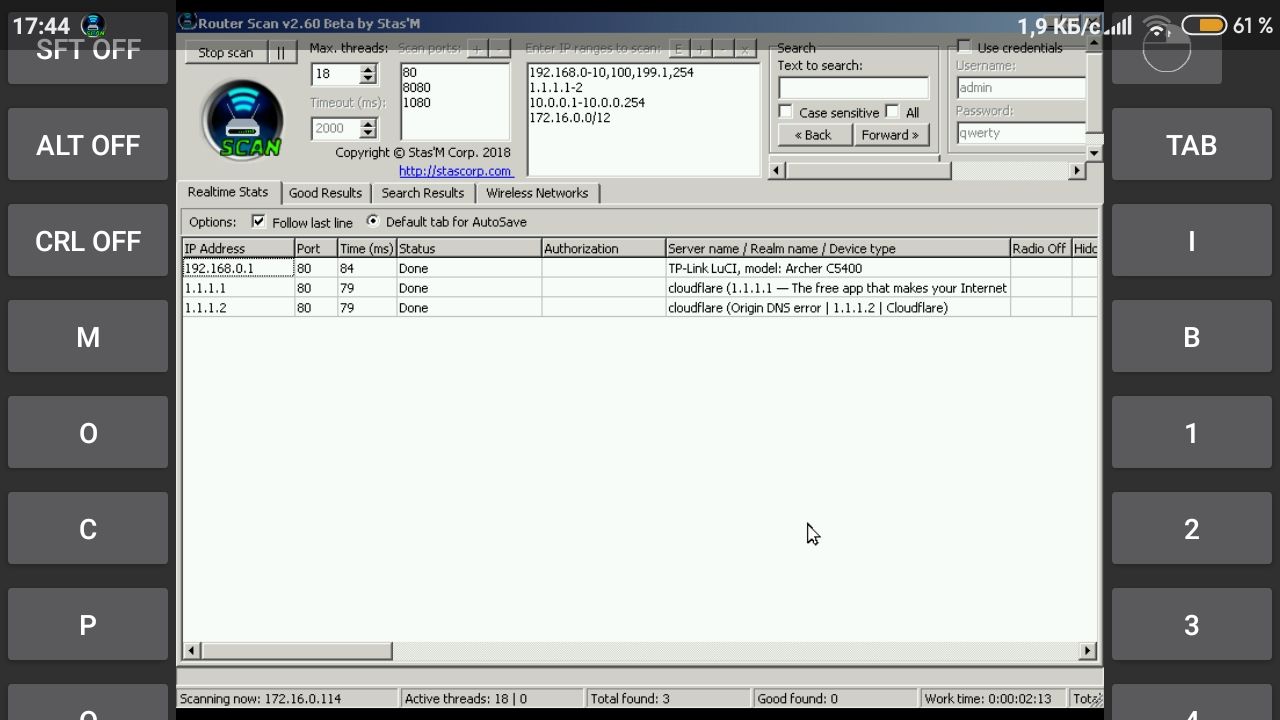
Task: Tap the Wi-Fi status icon
Action: point(1157,26)
